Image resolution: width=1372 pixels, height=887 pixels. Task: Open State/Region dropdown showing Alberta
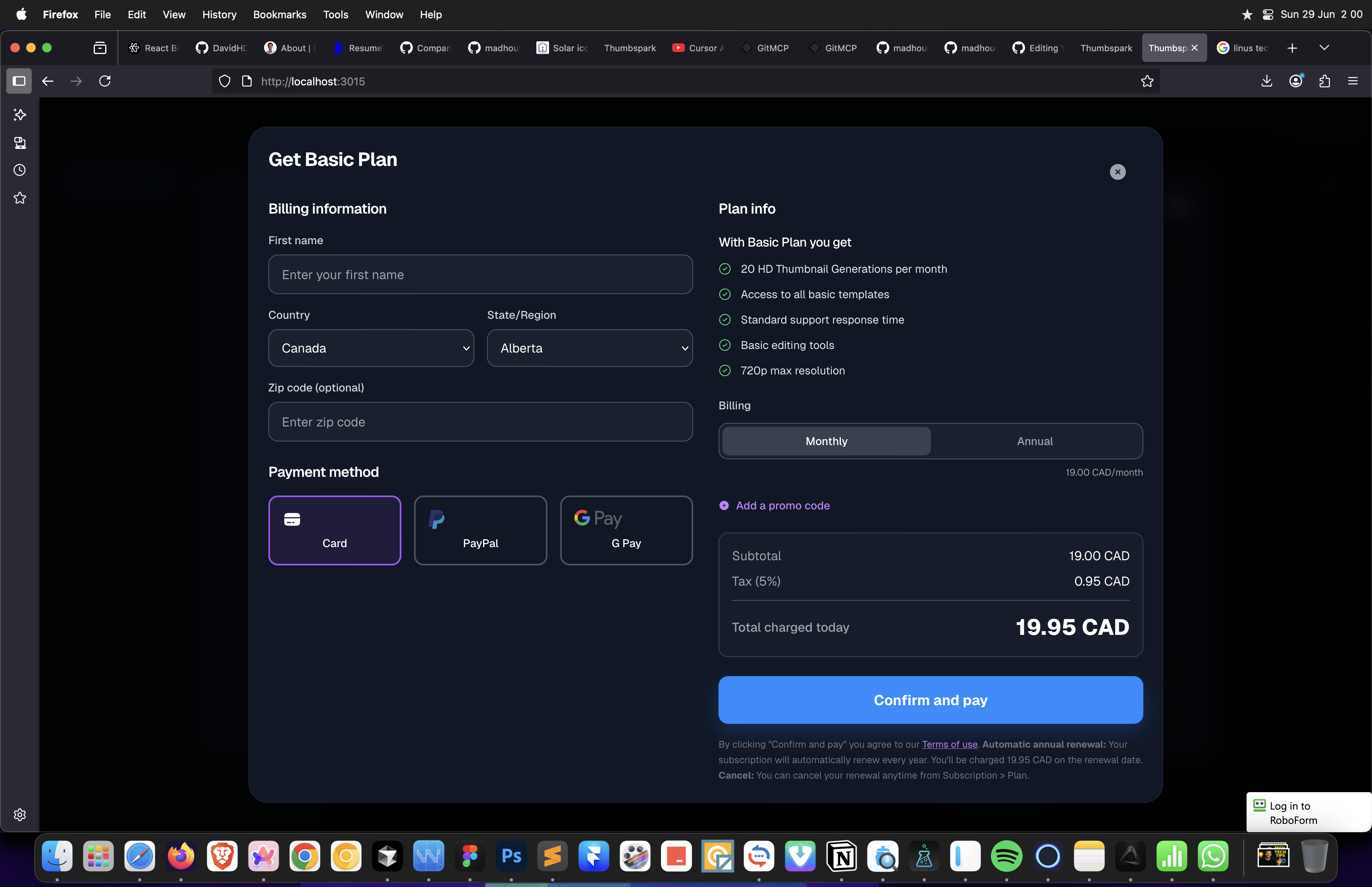point(590,348)
